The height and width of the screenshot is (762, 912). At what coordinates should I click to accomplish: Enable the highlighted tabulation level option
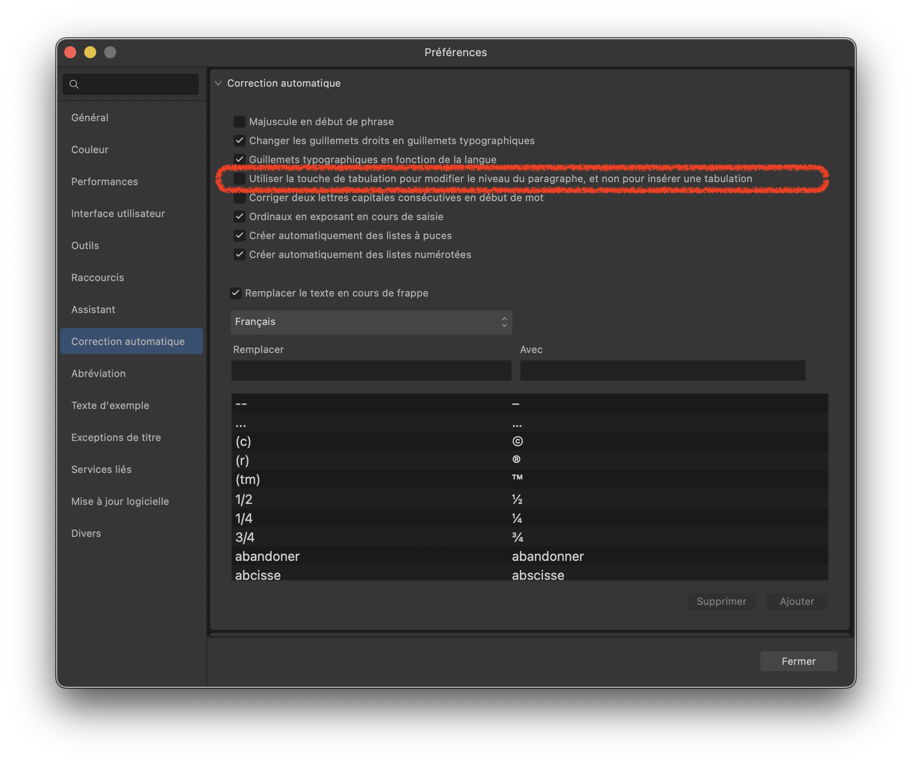click(242, 178)
